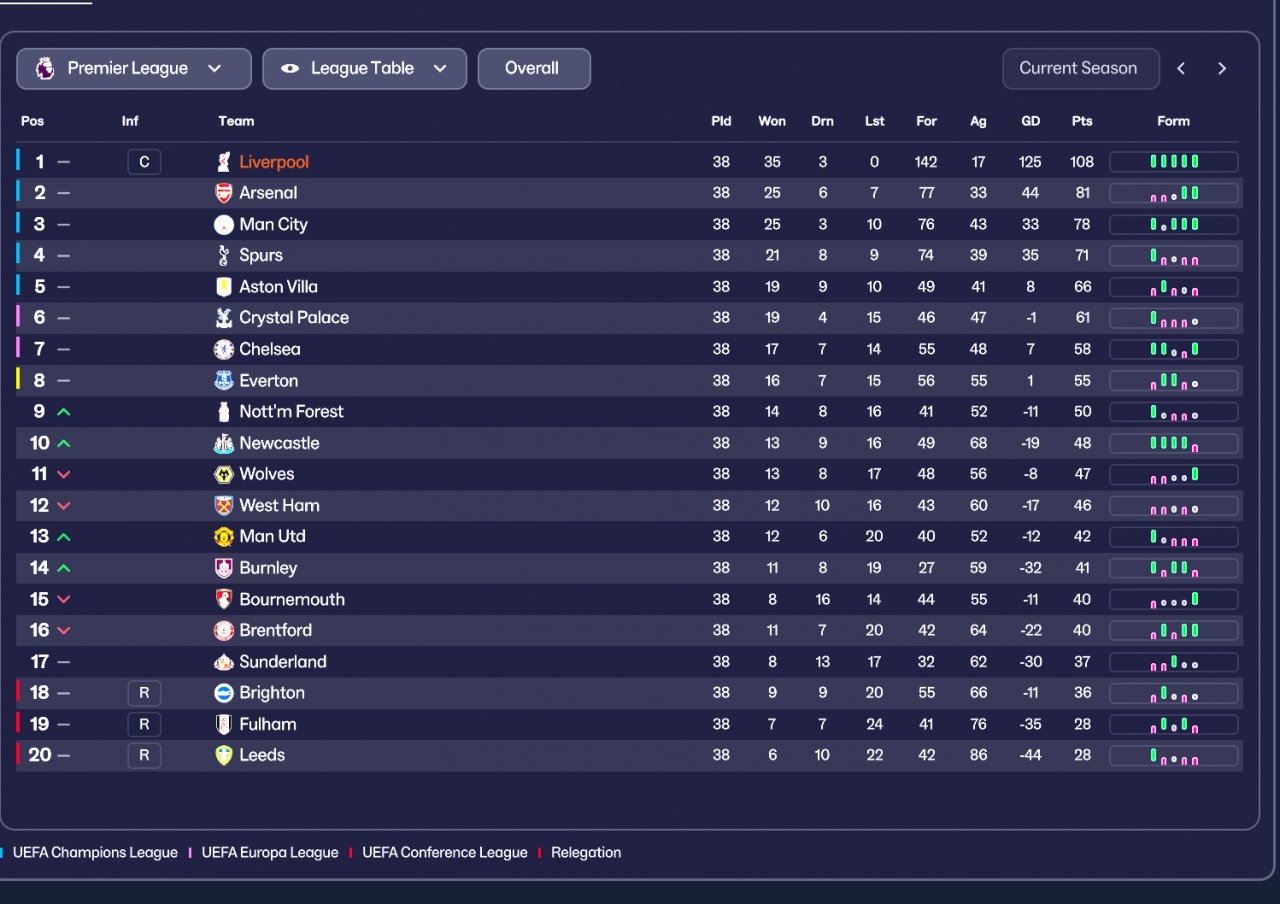Sort table by Pts column header
Image resolution: width=1280 pixels, height=904 pixels.
[x=1082, y=121]
